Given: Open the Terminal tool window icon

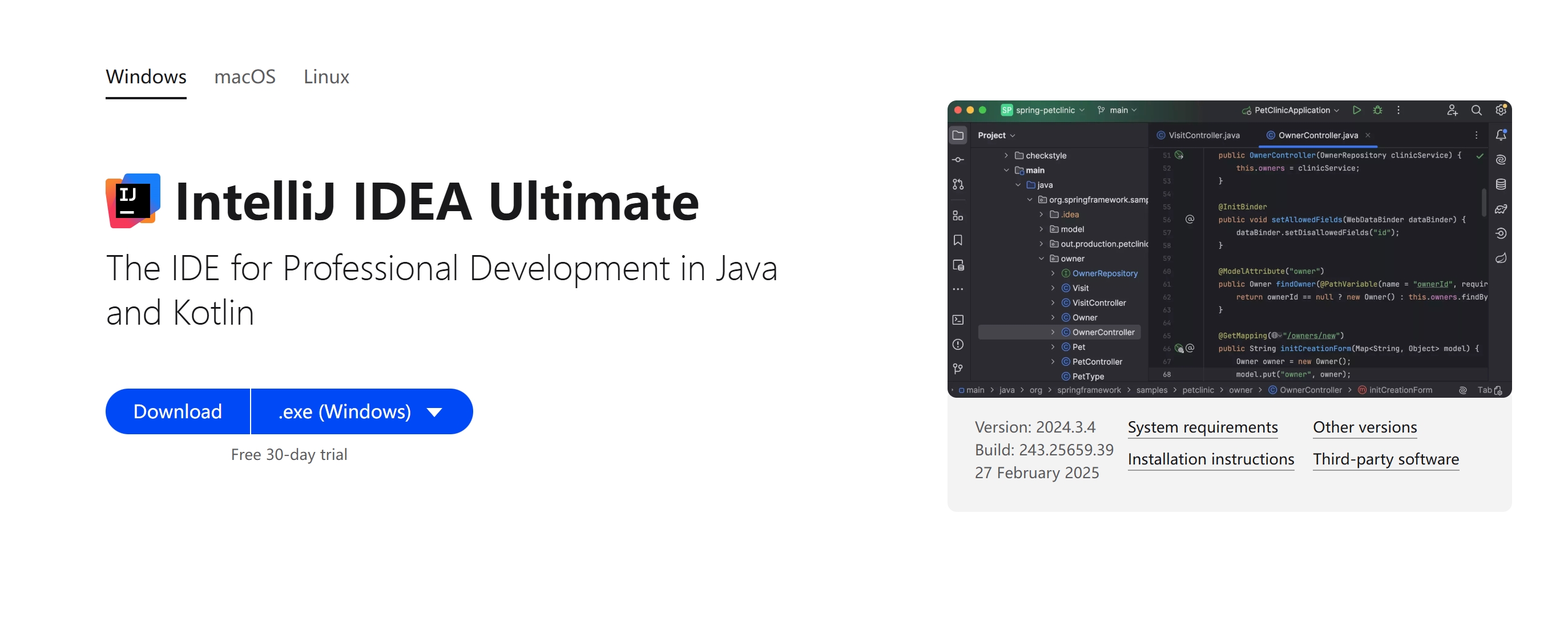Looking at the screenshot, I should tap(958, 320).
